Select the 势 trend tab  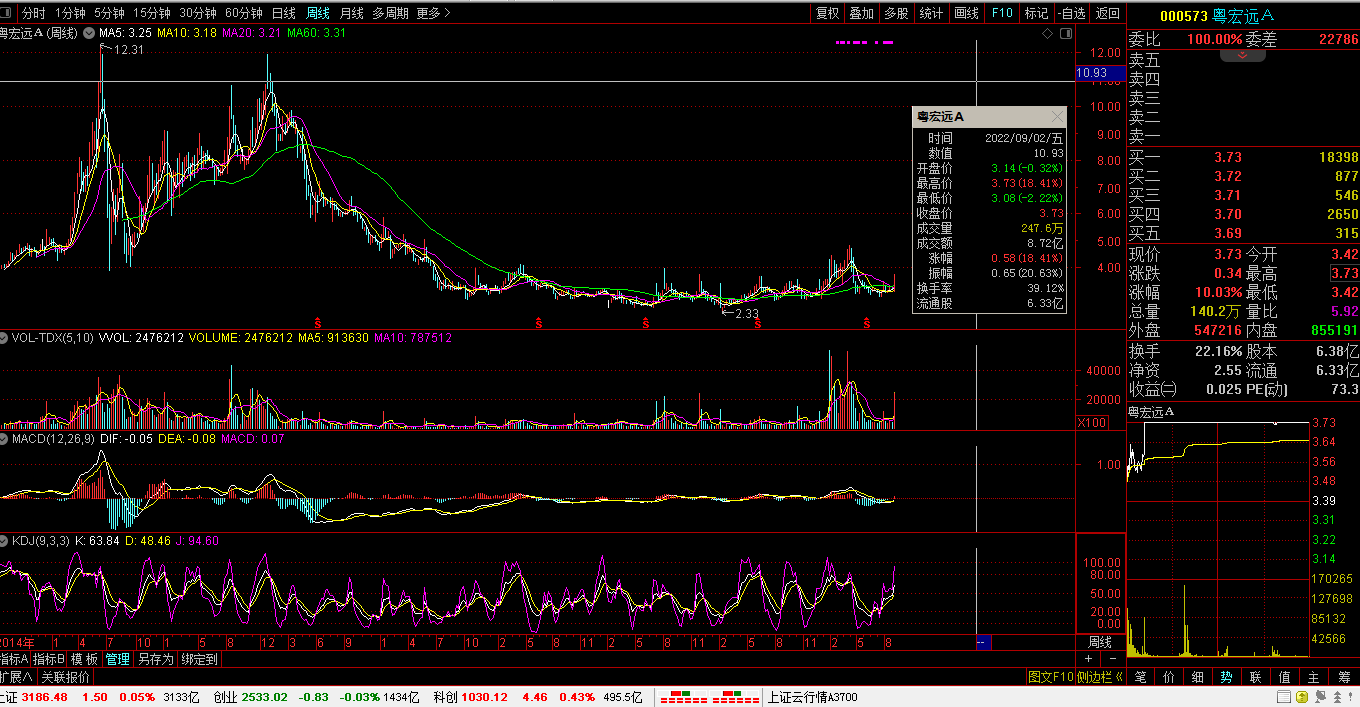click(x=1227, y=677)
